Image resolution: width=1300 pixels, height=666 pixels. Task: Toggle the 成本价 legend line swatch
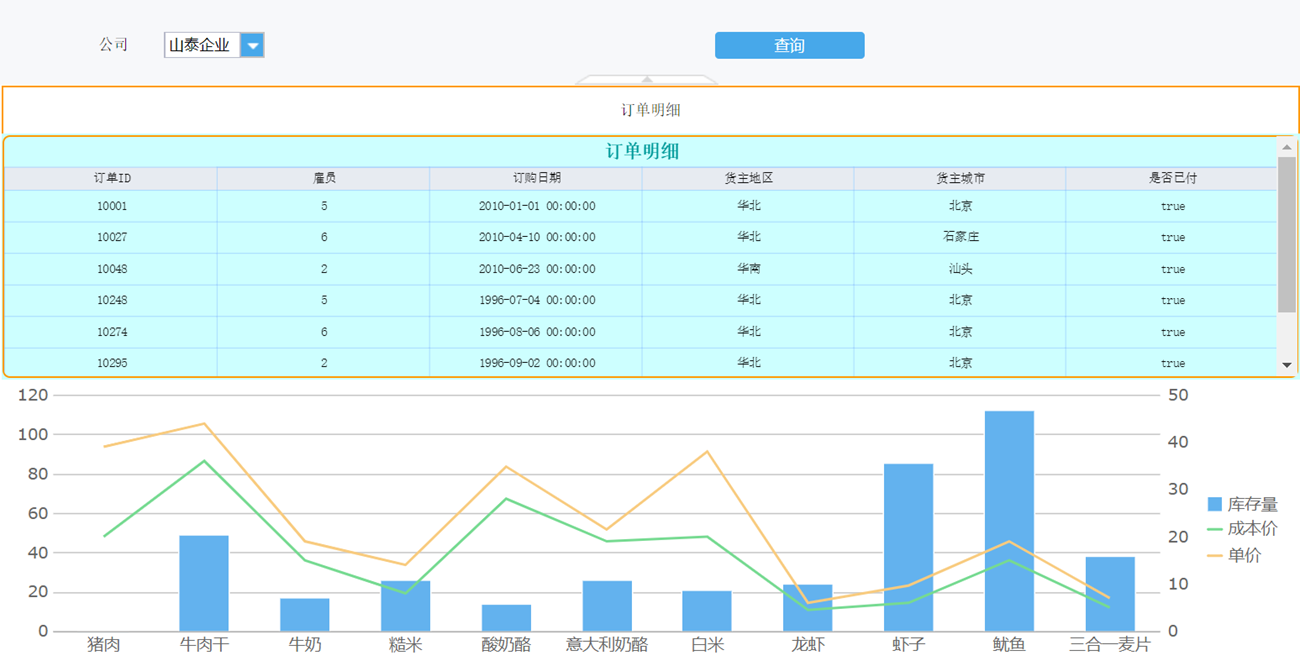pyautogui.click(x=1215, y=529)
